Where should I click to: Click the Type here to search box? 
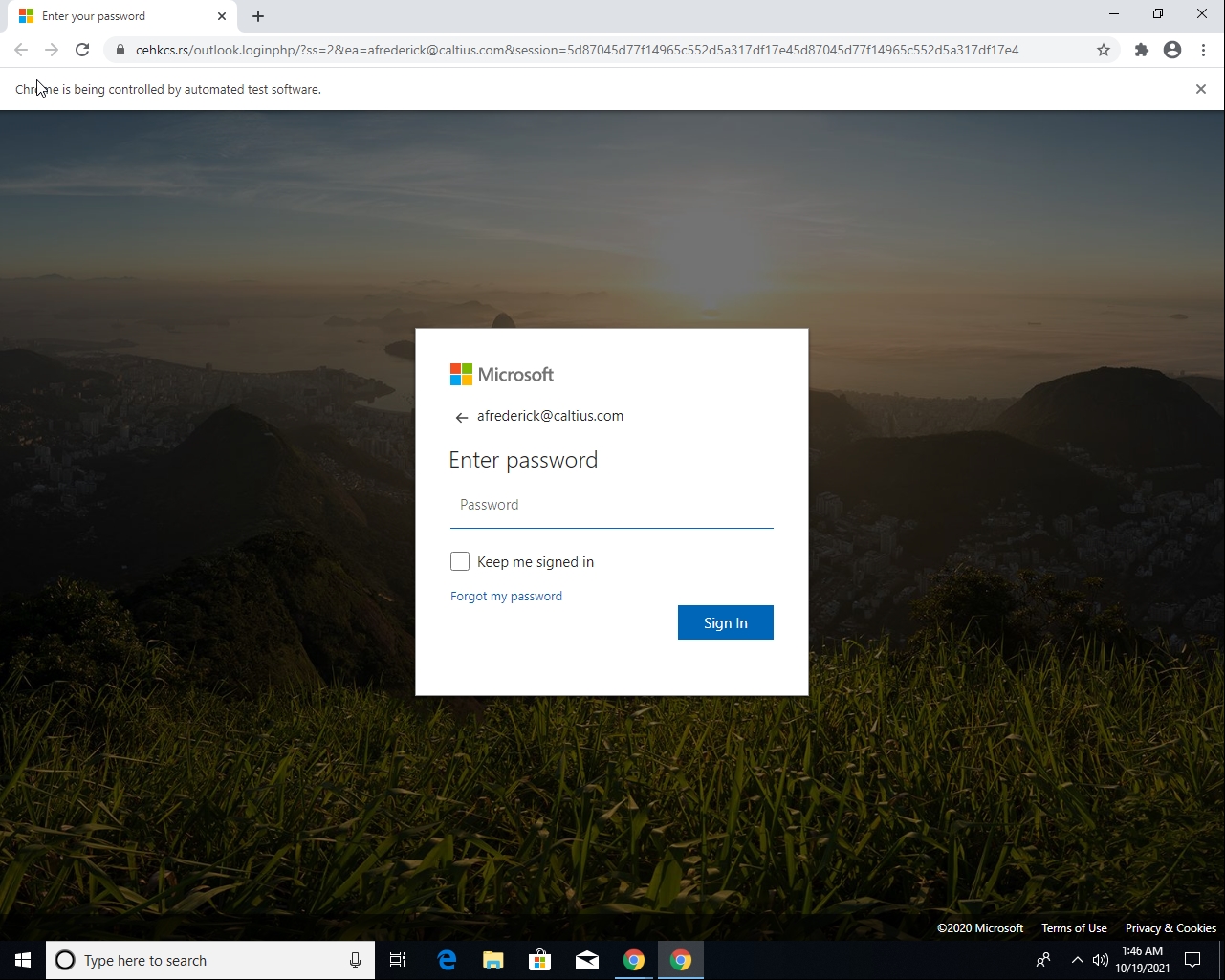210,960
